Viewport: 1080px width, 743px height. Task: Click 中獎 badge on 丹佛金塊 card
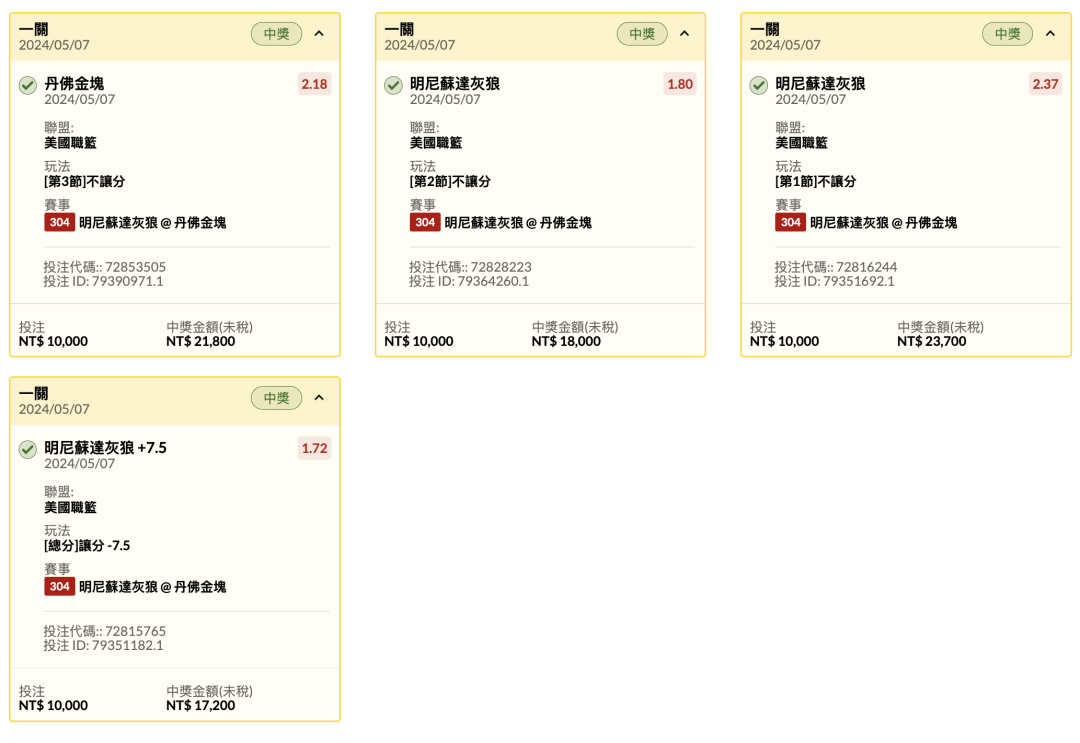click(x=277, y=34)
